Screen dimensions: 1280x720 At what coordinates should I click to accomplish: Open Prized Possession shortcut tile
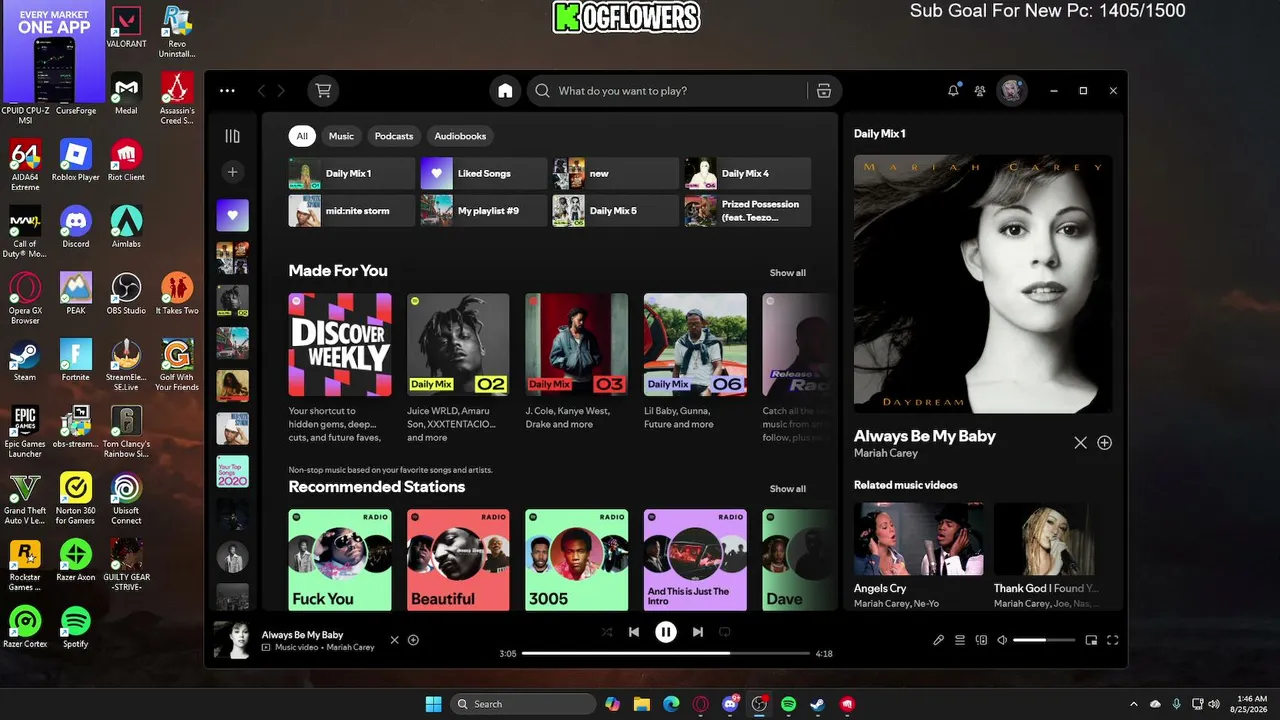click(748, 211)
